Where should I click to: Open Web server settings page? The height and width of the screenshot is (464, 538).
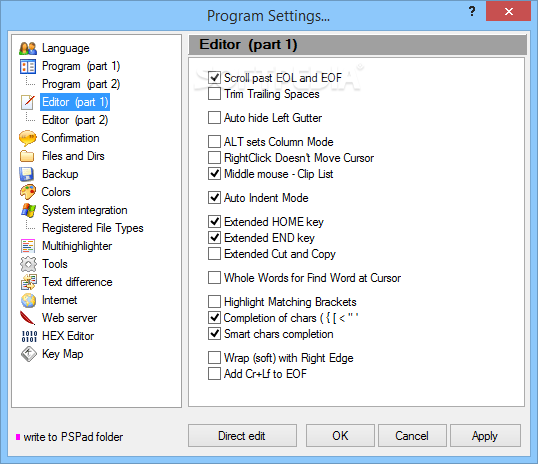tap(69, 318)
